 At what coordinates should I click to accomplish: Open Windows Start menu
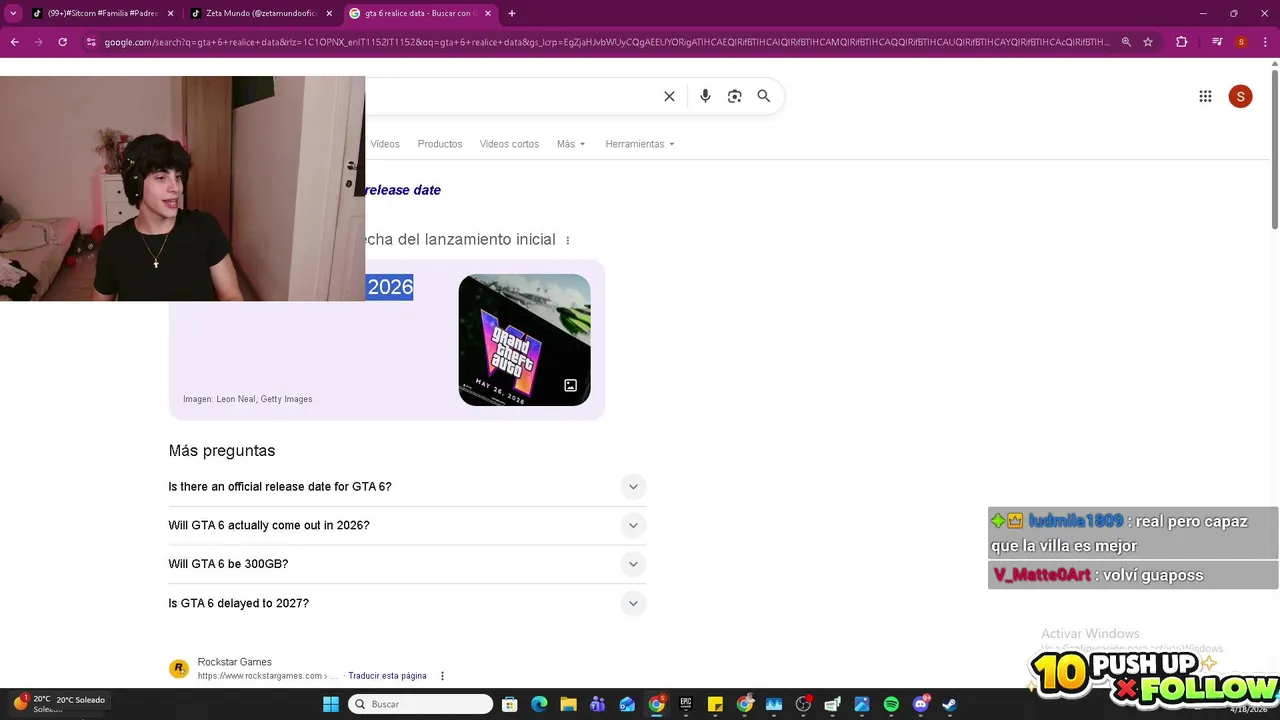(331, 704)
